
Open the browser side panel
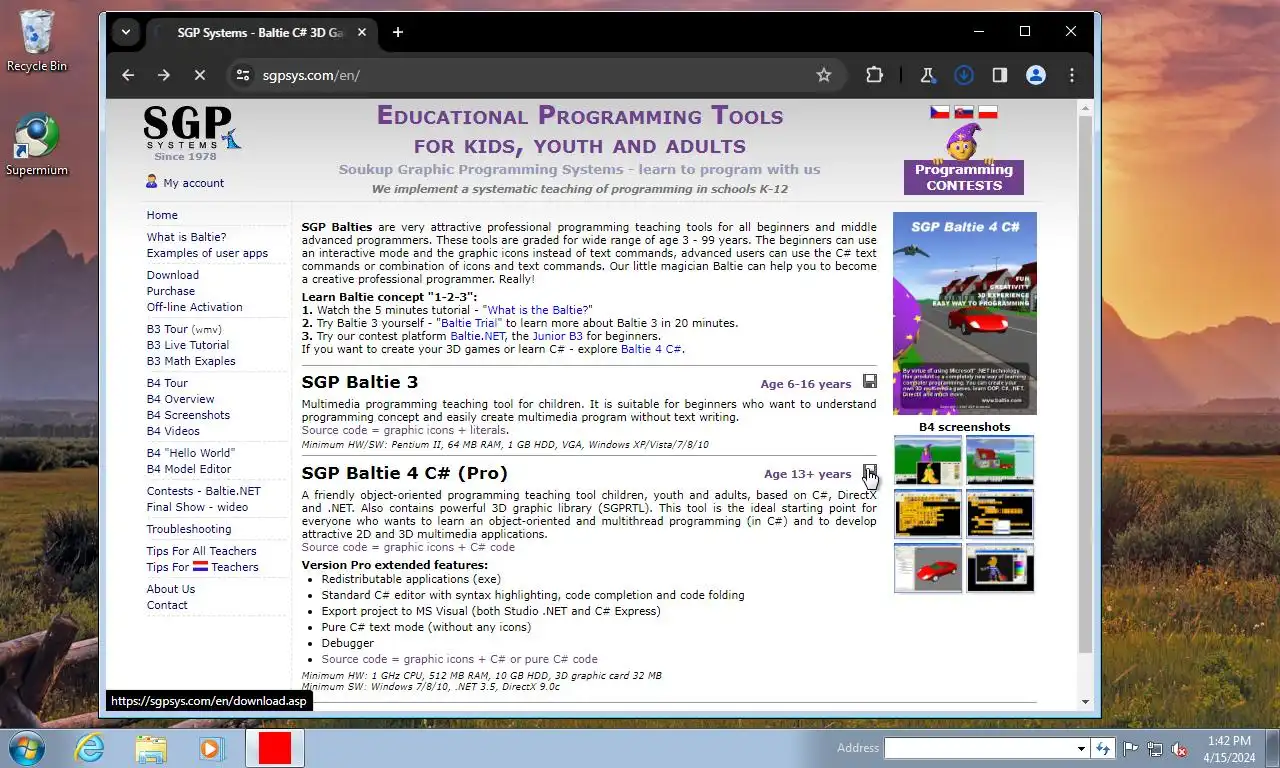click(x=999, y=75)
